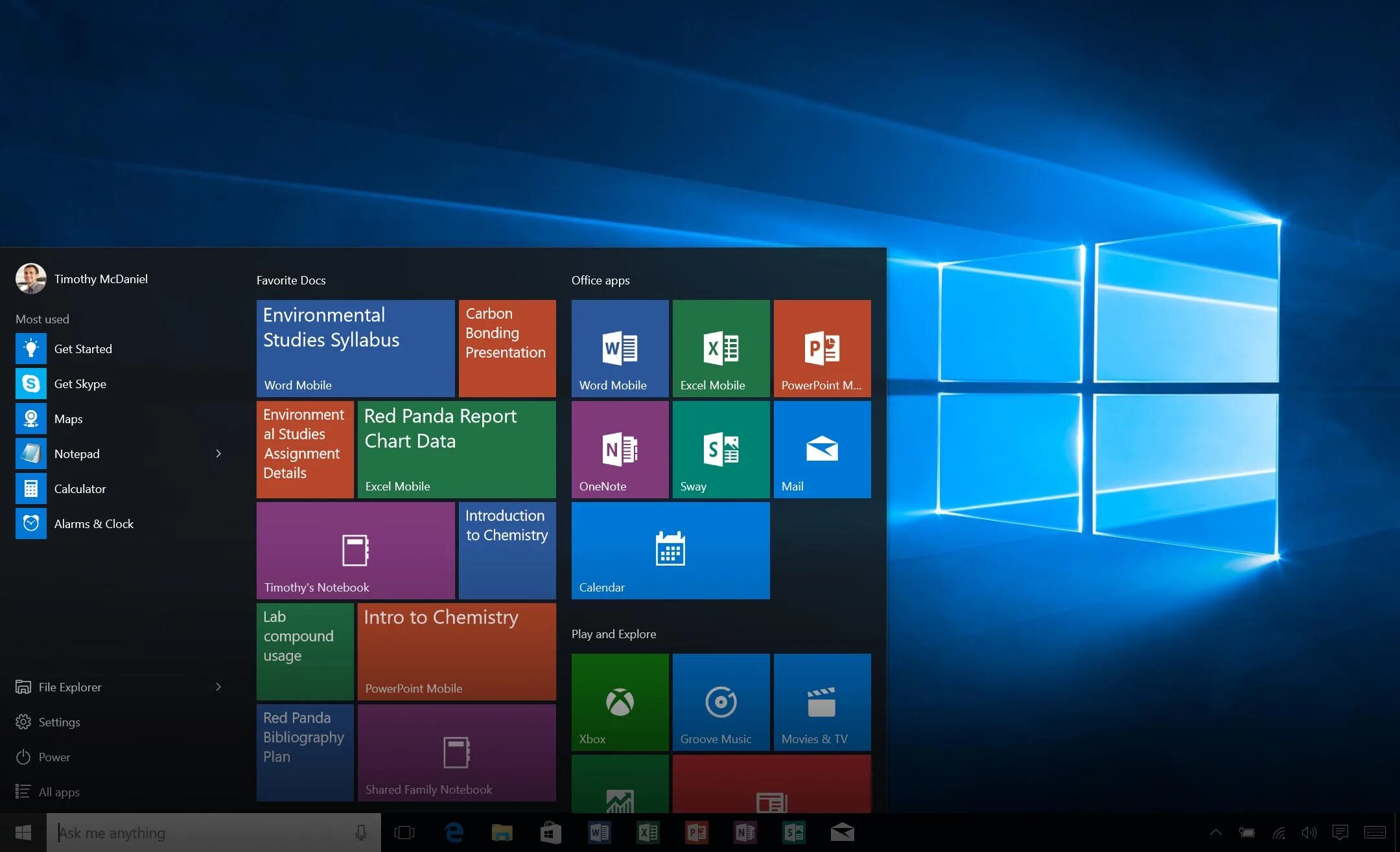Open All apps list
Image resolution: width=1400 pixels, height=852 pixels.
tap(58, 792)
